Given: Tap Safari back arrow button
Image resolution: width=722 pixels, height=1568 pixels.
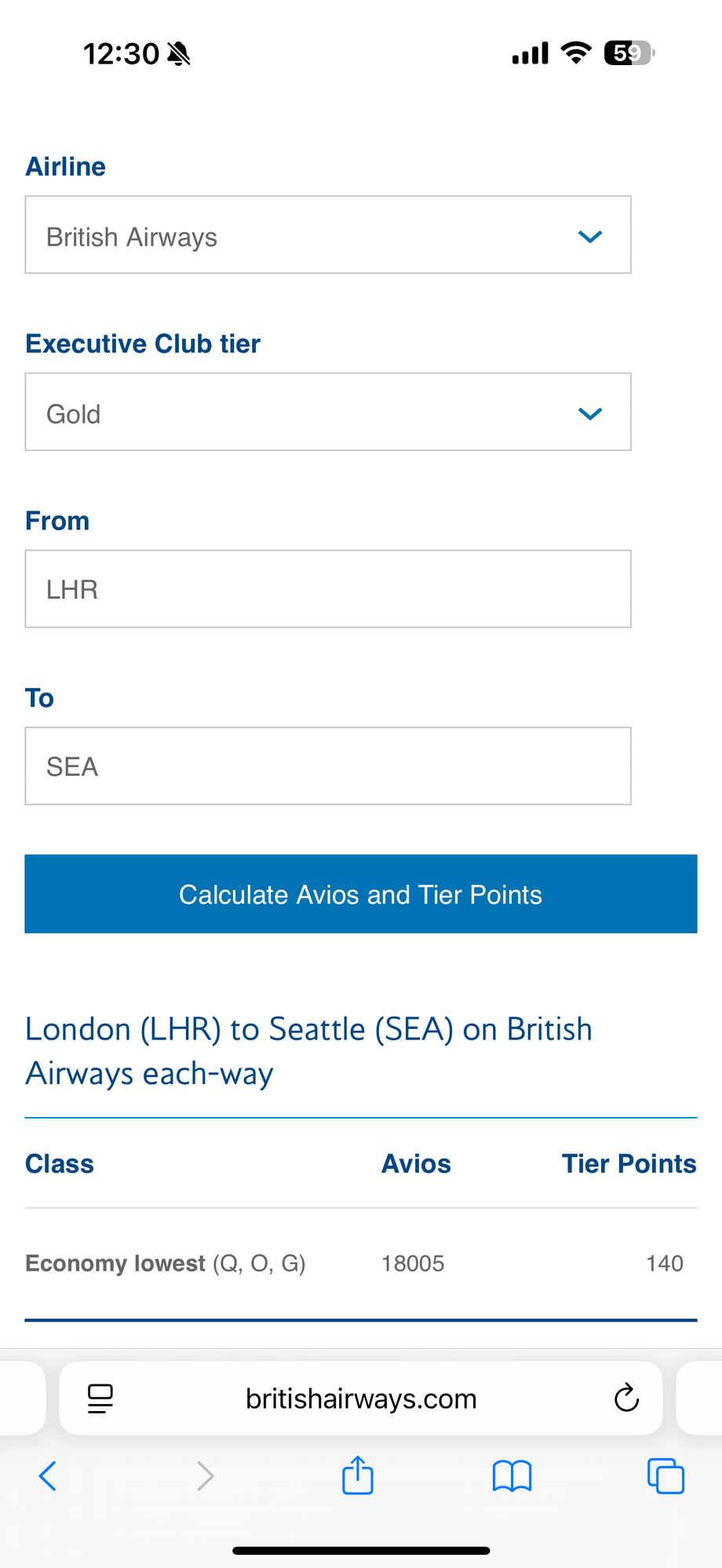Looking at the screenshot, I should 48,1475.
